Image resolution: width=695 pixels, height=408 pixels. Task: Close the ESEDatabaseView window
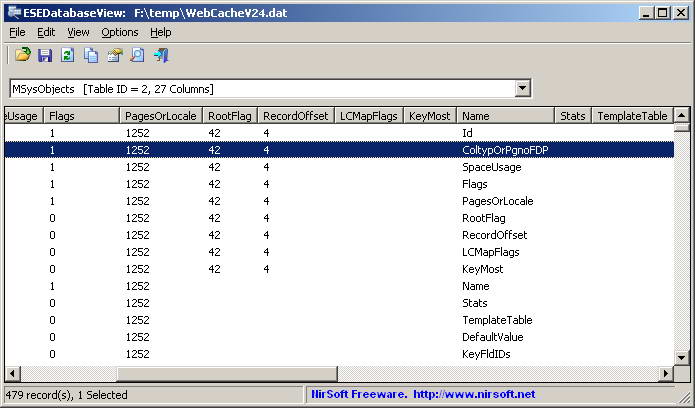coord(680,12)
